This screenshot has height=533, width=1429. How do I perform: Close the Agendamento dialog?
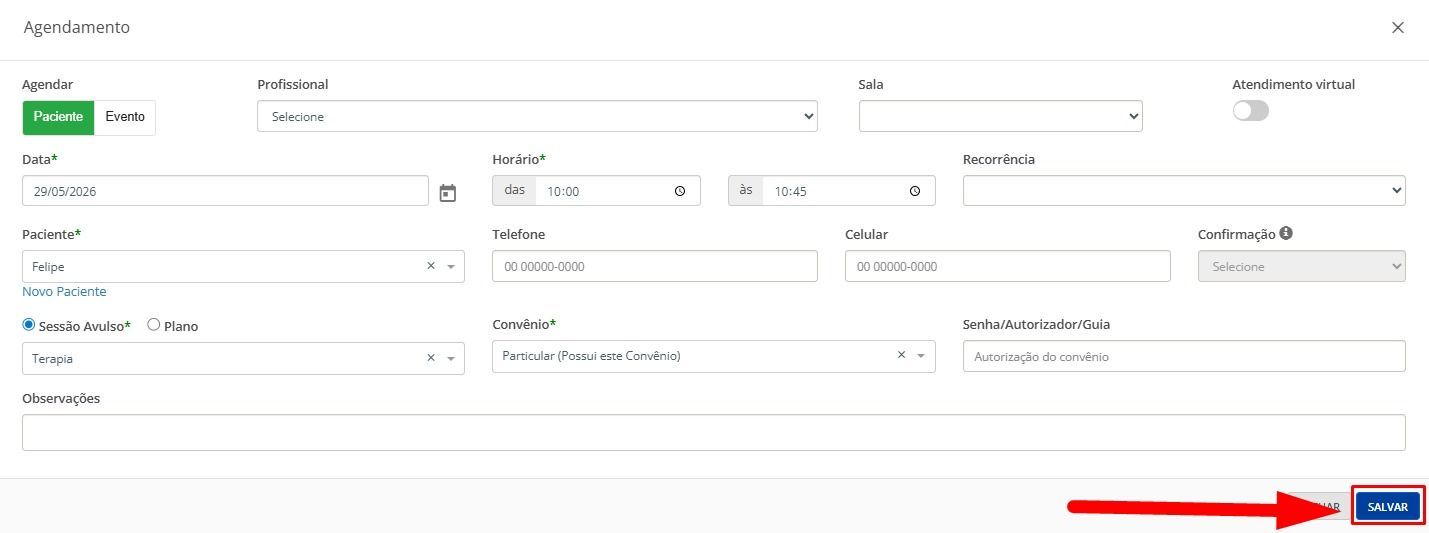(x=1398, y=28)
